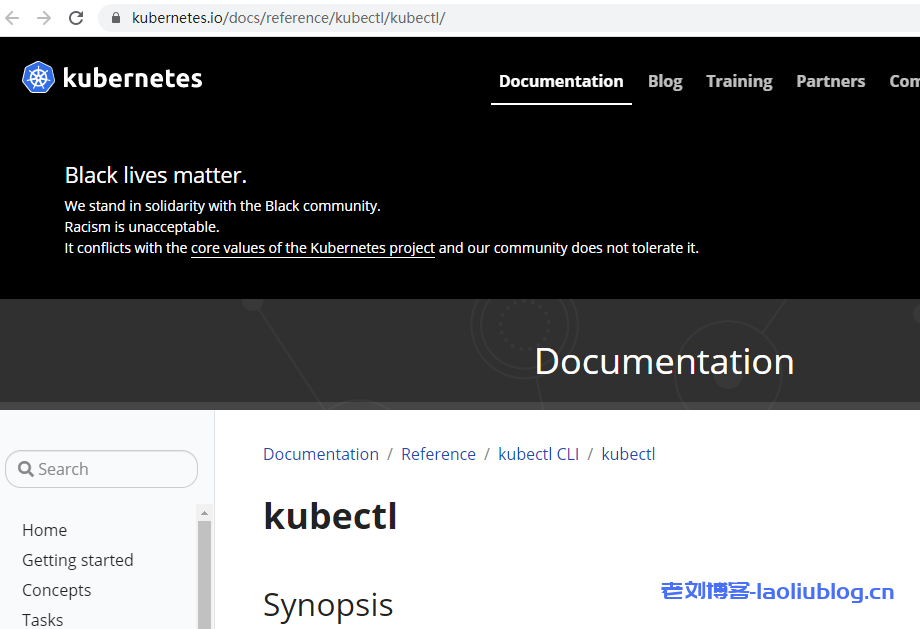Select Home in the sidebar
Viewport: 920px width, 629px height.
click(45, 530)
